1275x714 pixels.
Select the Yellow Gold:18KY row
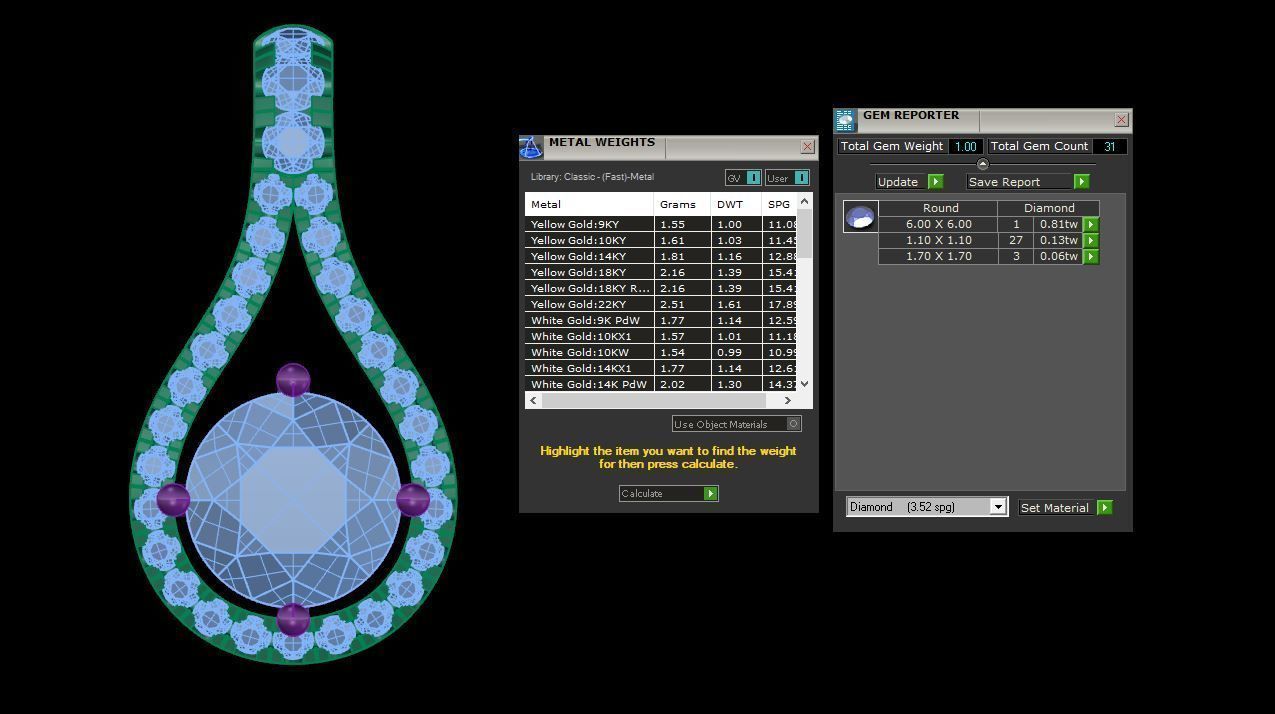661,273
